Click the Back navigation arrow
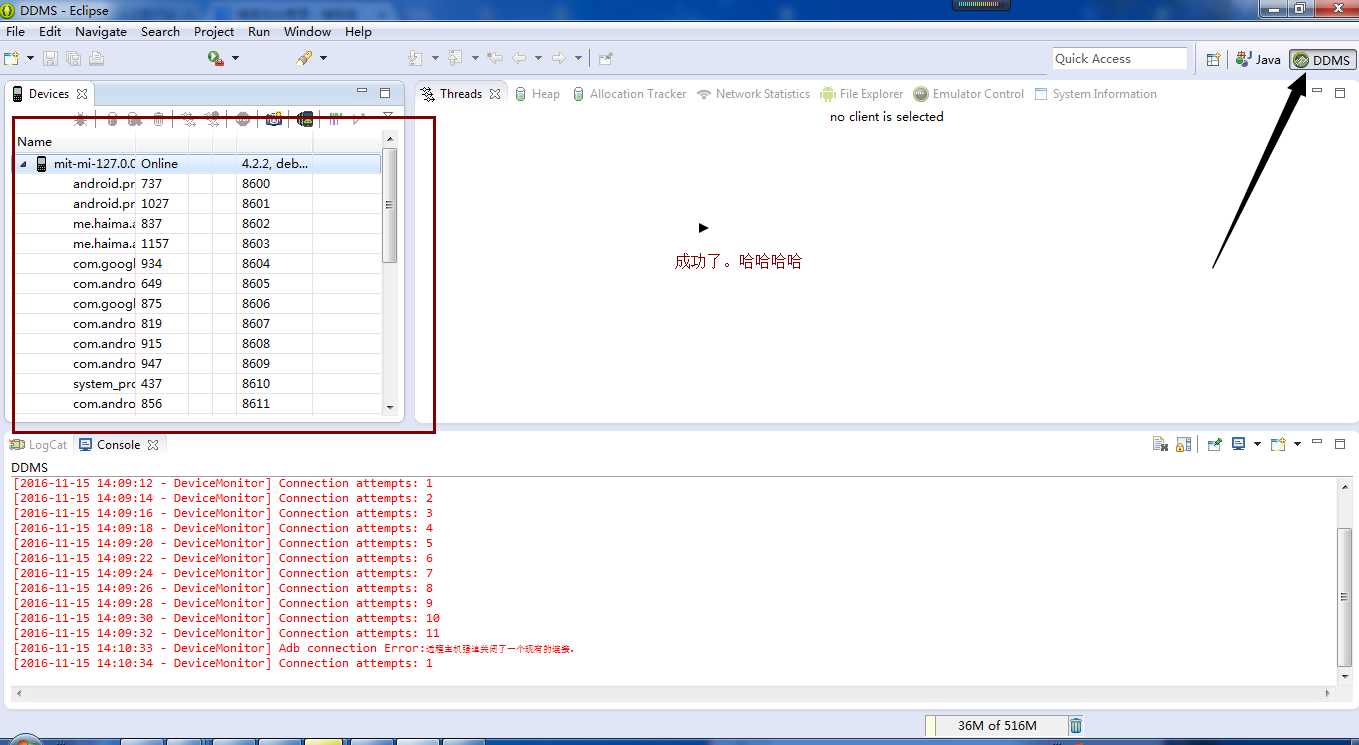Image resolution: width=1359 pixels, height=745 pixels. [x=520, y=59]
